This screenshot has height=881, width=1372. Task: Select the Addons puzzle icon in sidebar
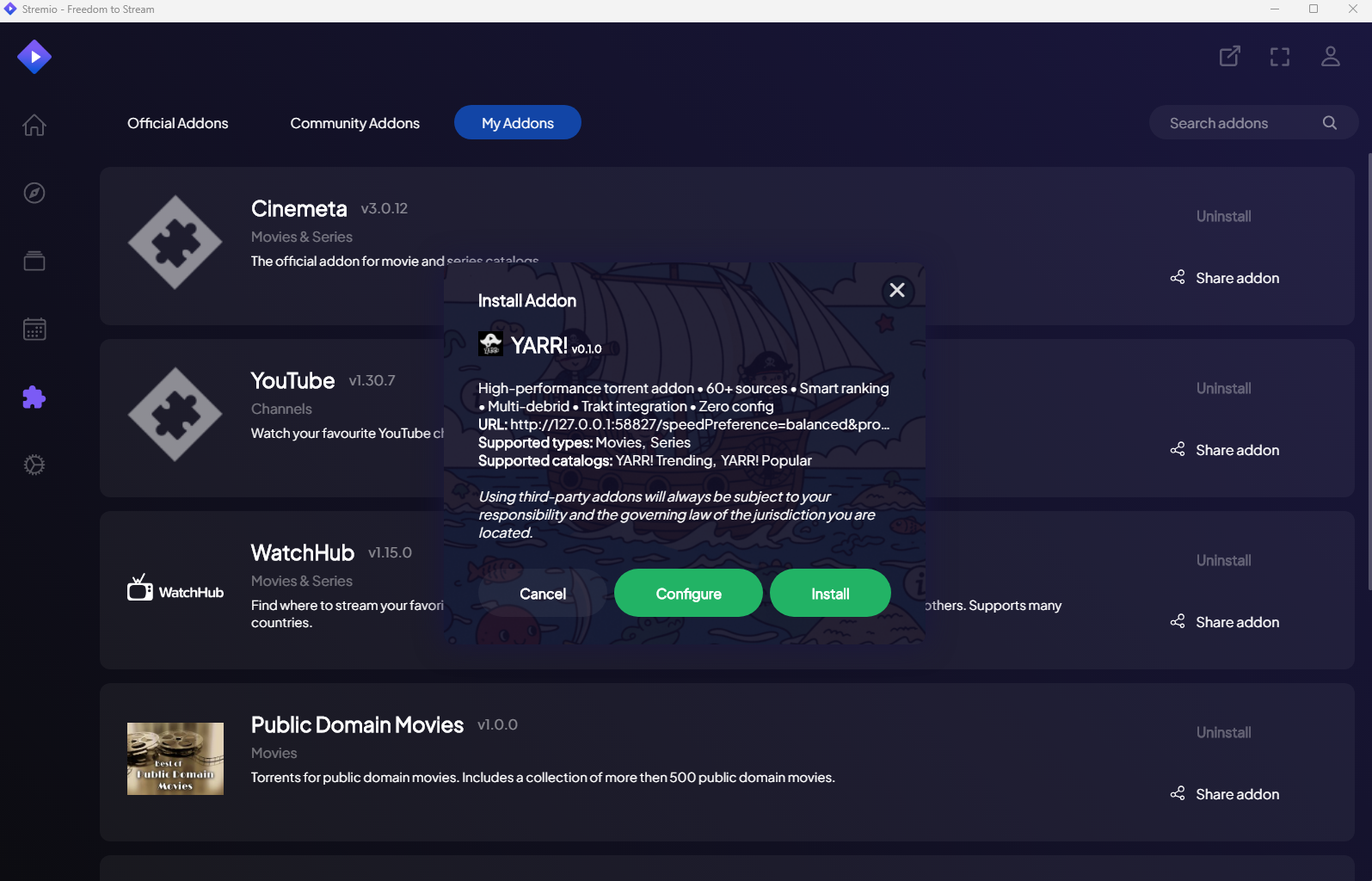tap(34, 397)
